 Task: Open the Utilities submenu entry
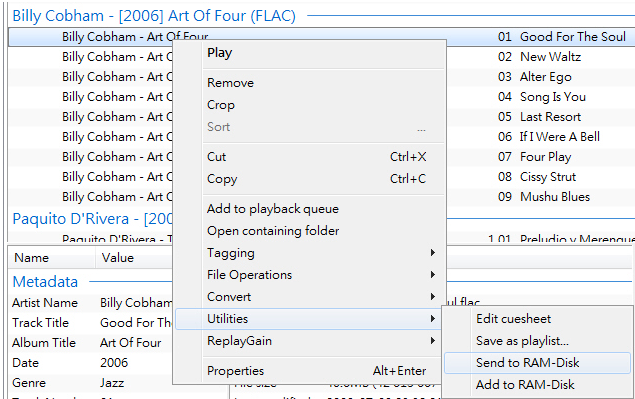(310, 319)
